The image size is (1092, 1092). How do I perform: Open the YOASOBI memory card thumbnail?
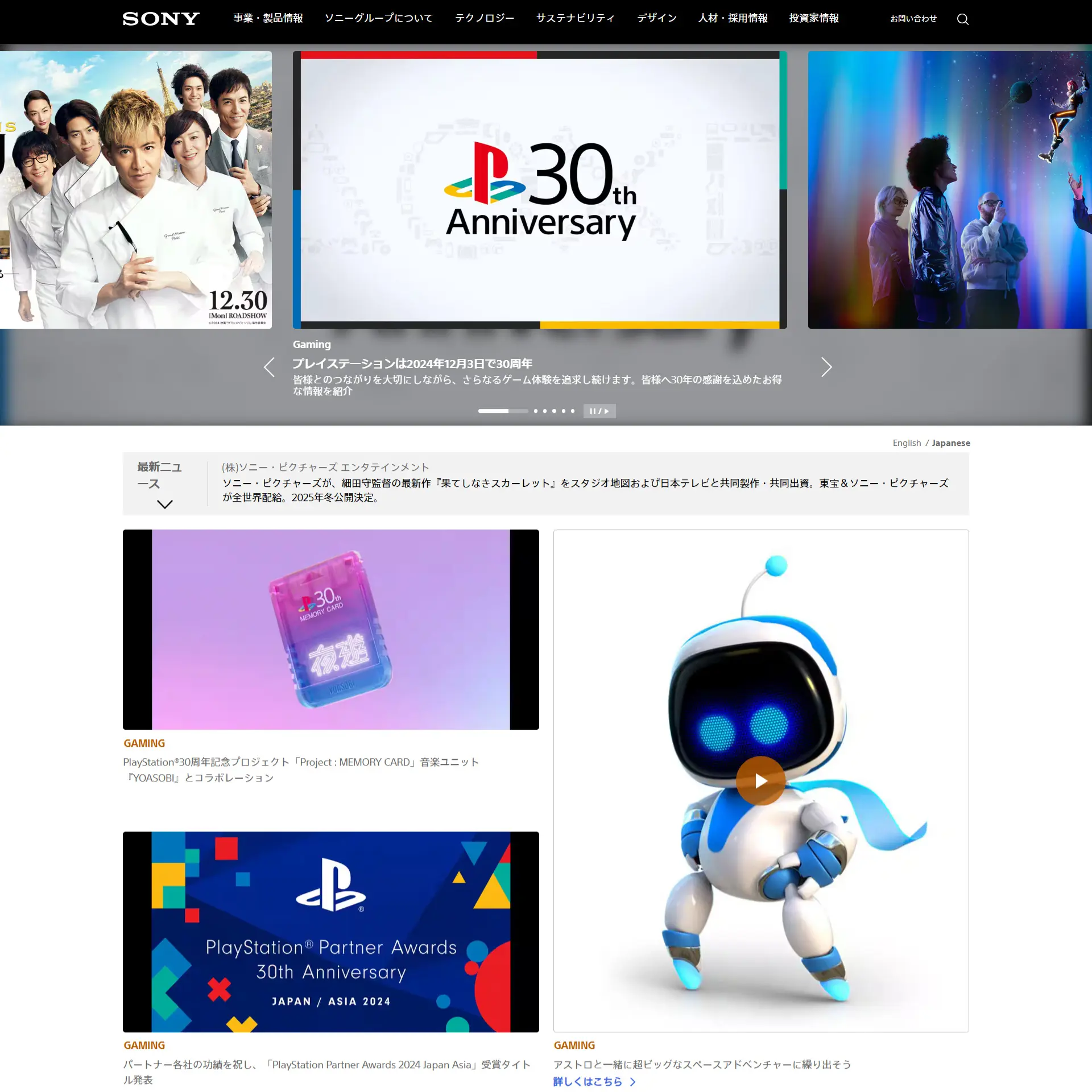[x=330, y=630]
